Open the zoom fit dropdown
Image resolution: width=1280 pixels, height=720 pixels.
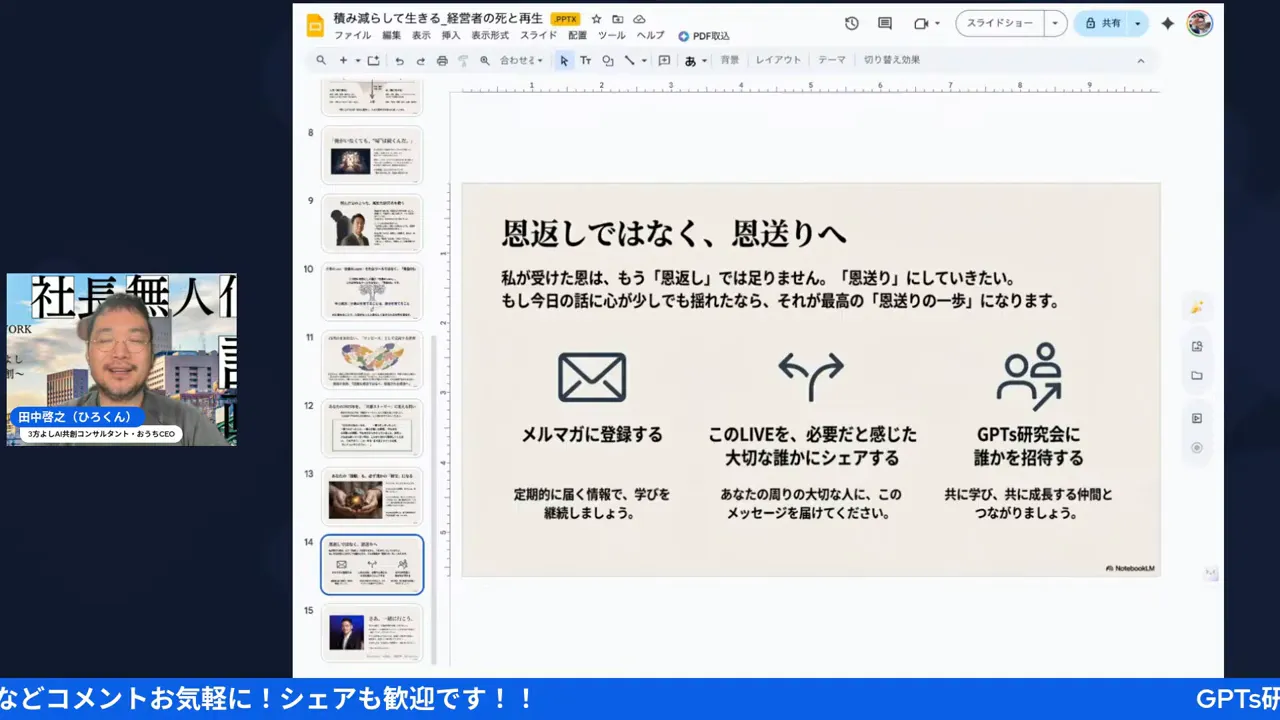tap(521, 60)
